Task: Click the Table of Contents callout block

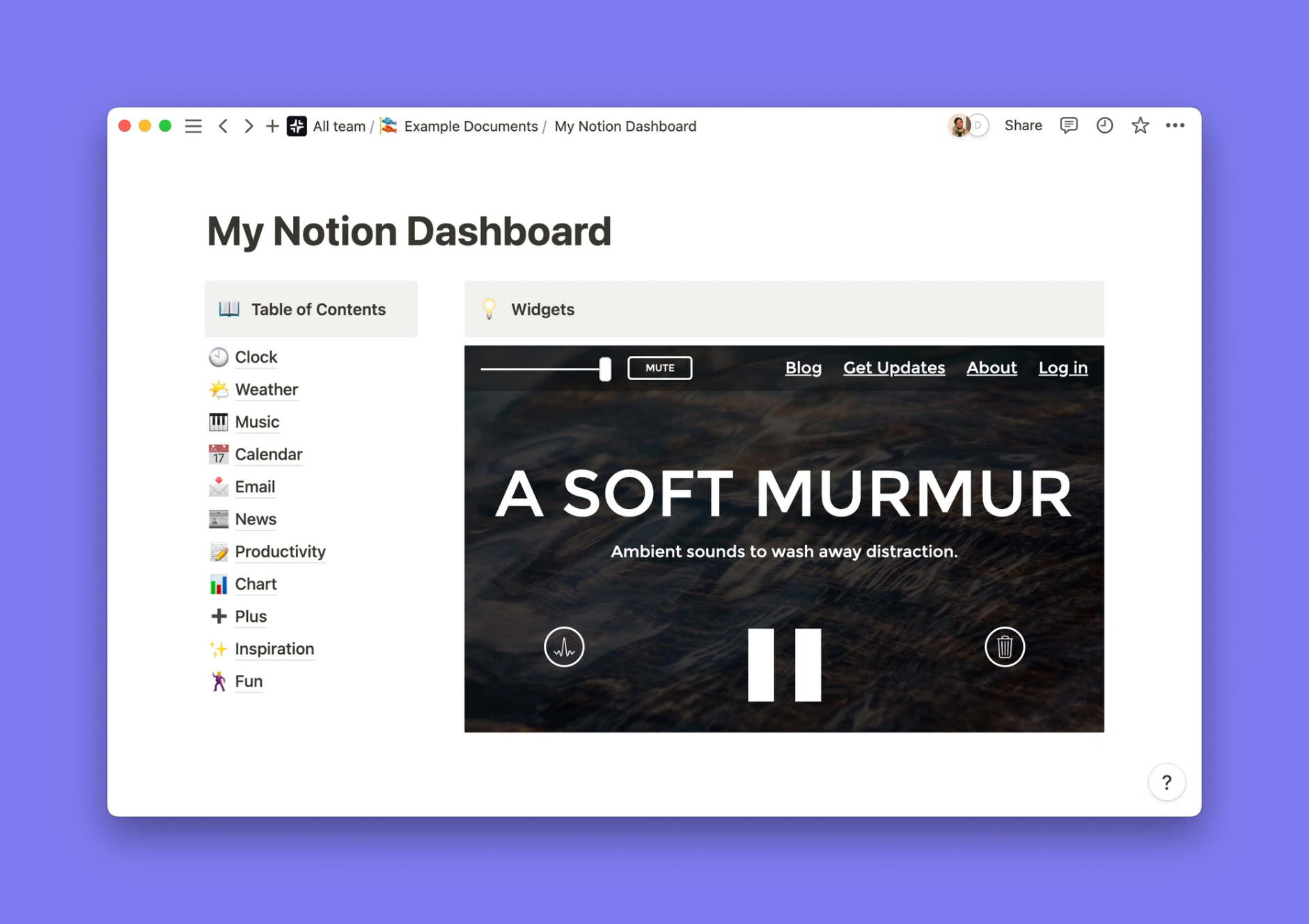Action: (311, 309)
